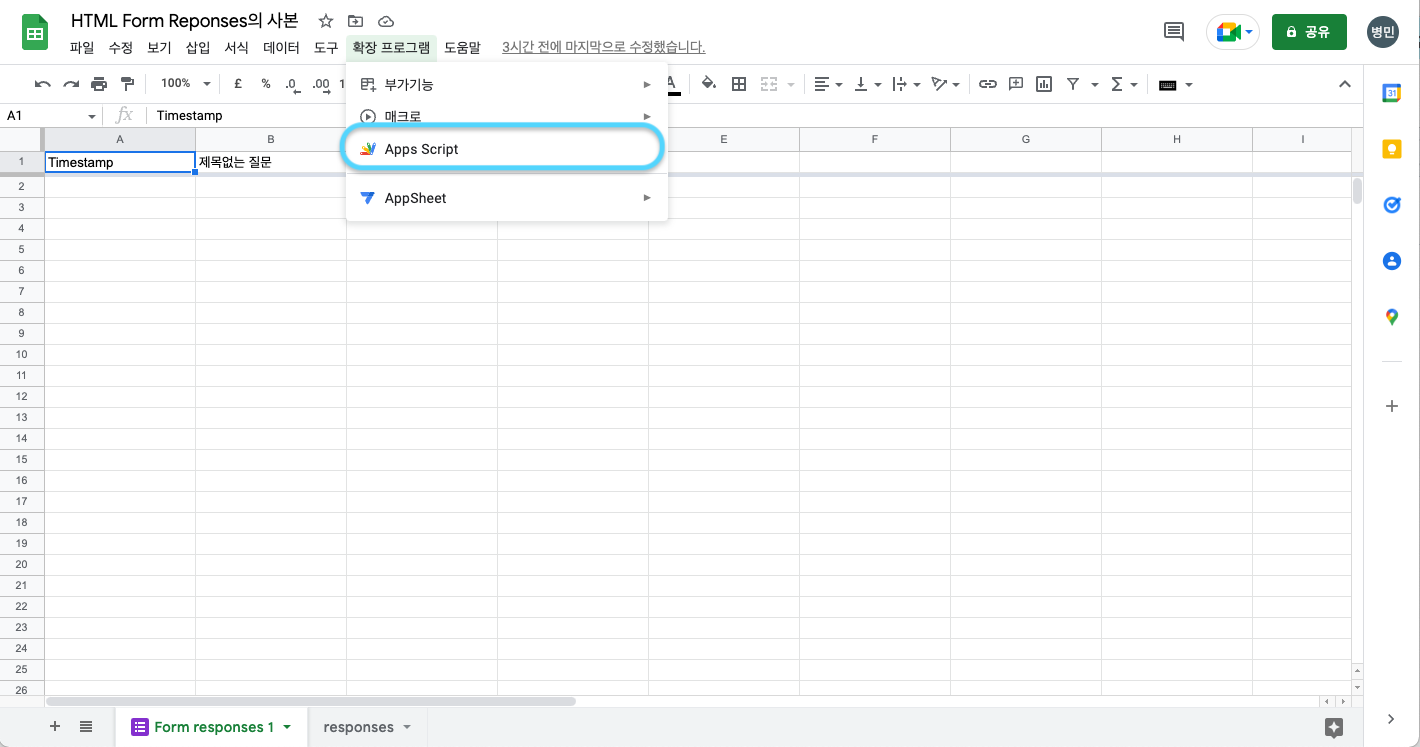1420x747 pixels.
Task: Click the Print icon
Action: [99, 84]
